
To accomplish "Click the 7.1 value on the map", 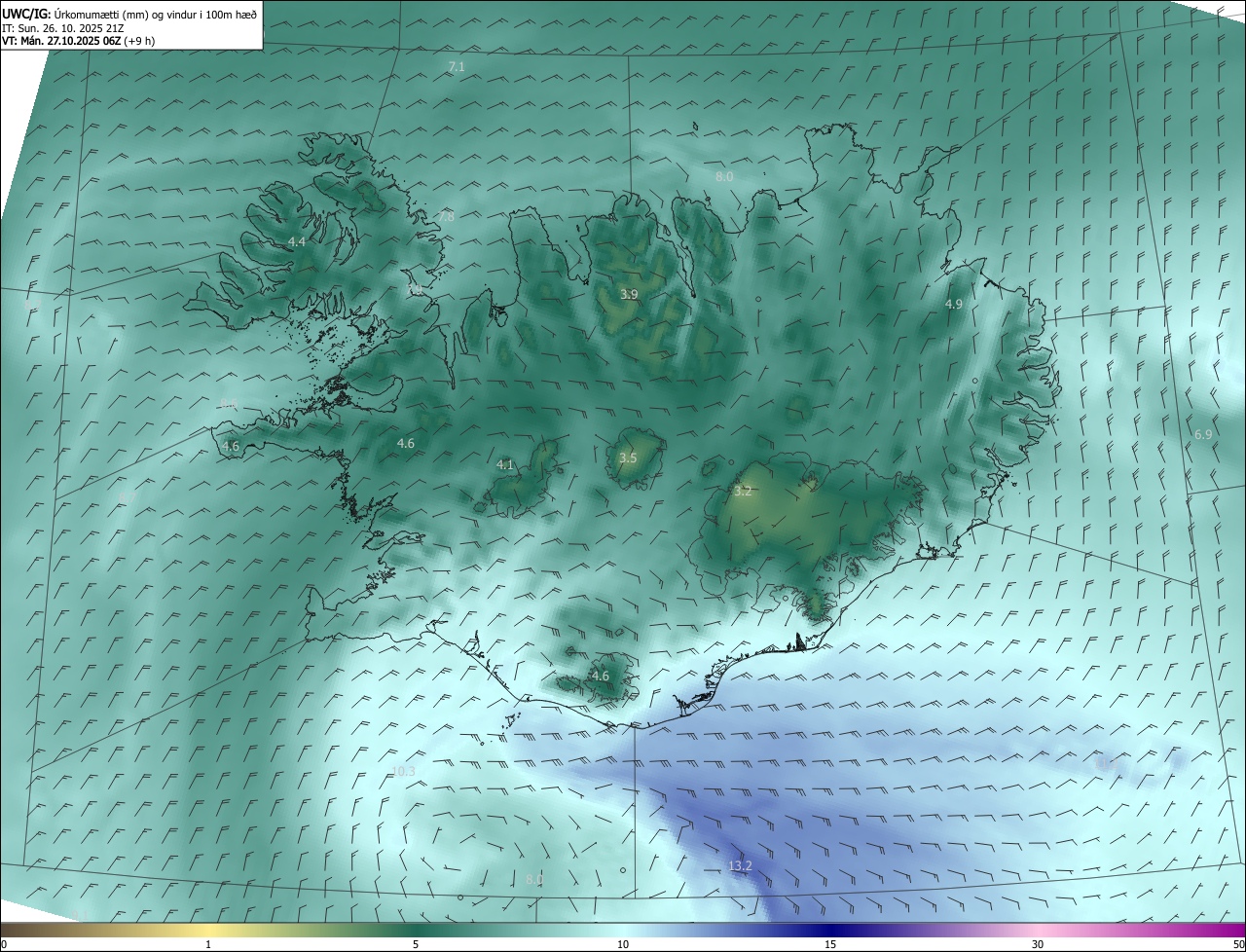I will [457, 67].
